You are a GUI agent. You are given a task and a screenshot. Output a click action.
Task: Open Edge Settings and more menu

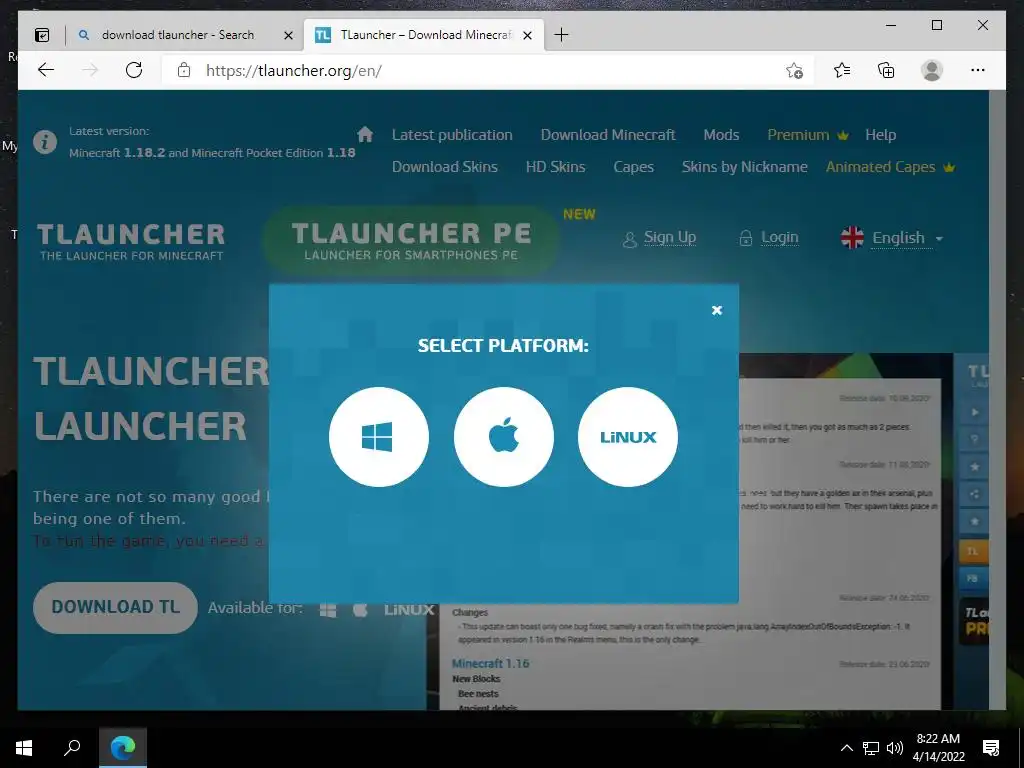click(978, 70)
